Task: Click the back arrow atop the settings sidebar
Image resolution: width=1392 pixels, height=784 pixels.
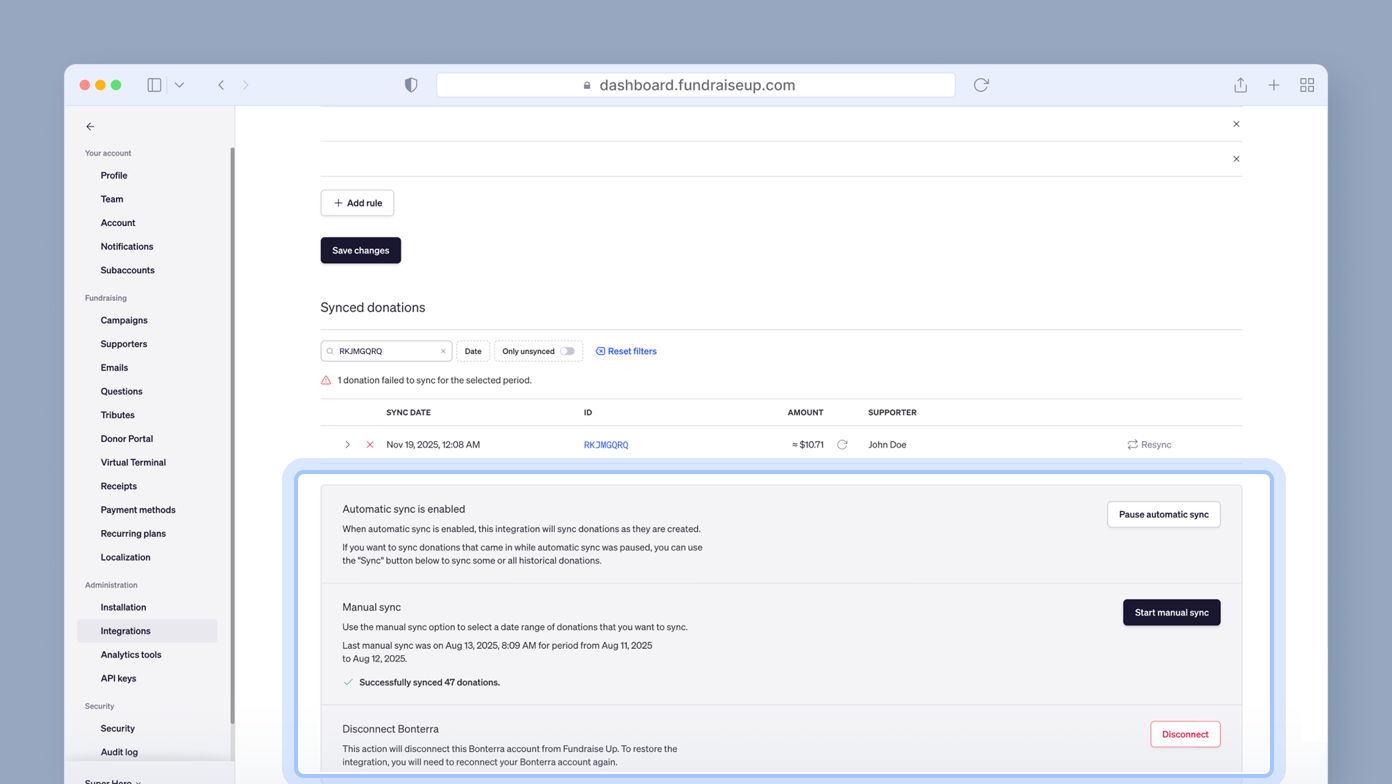Action: (x=90, y=126)
